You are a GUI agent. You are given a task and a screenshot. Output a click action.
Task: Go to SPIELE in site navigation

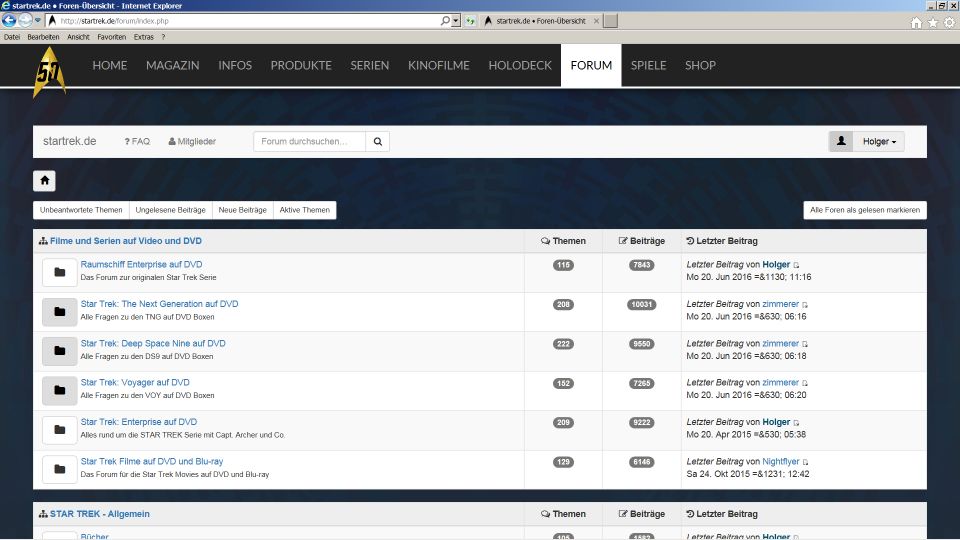tap(648, 66)
